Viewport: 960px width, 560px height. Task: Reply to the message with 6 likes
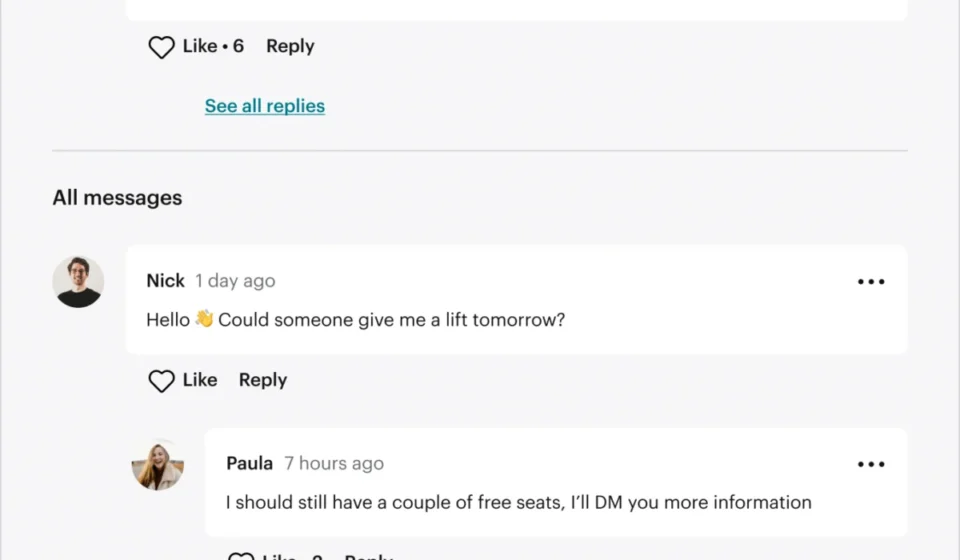[x=290, y=47]
